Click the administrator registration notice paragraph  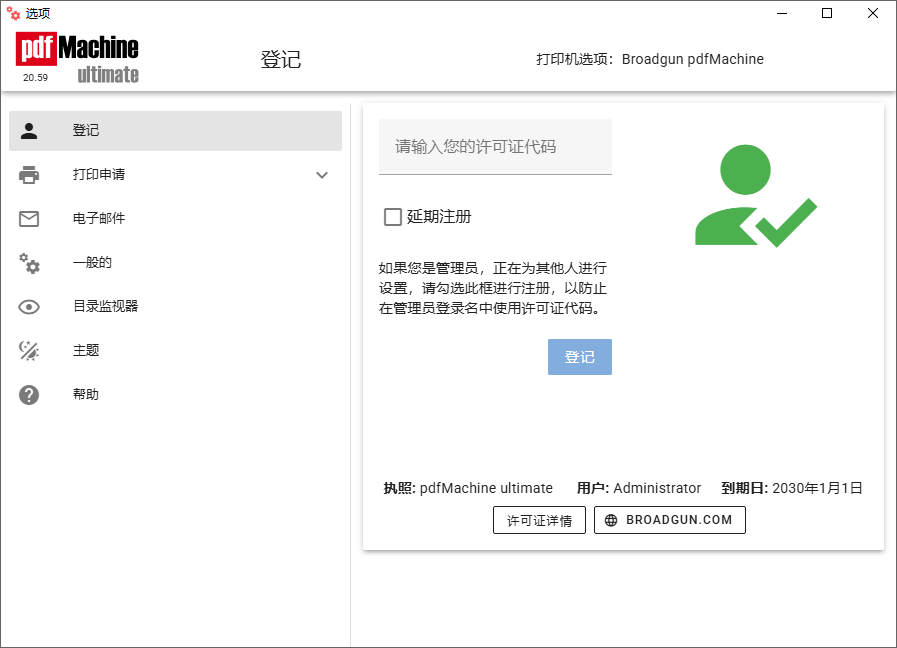click(493, 288)
